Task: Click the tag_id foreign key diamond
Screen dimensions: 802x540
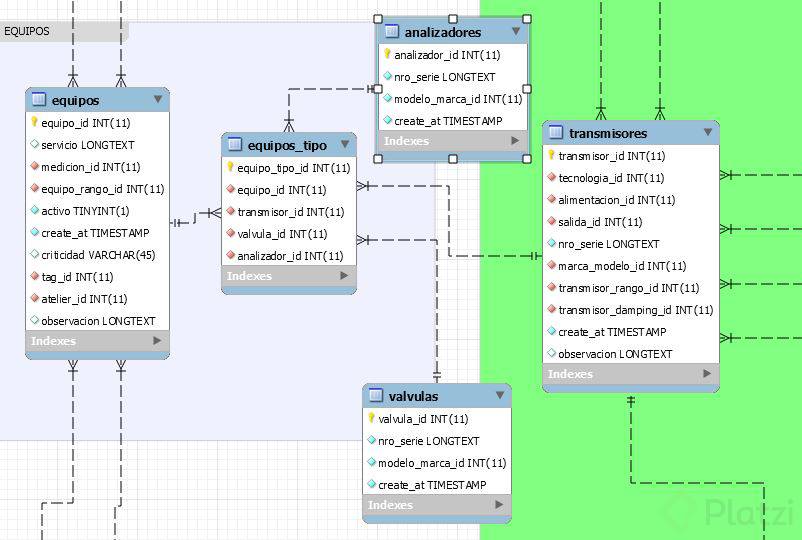Action: 34,276
